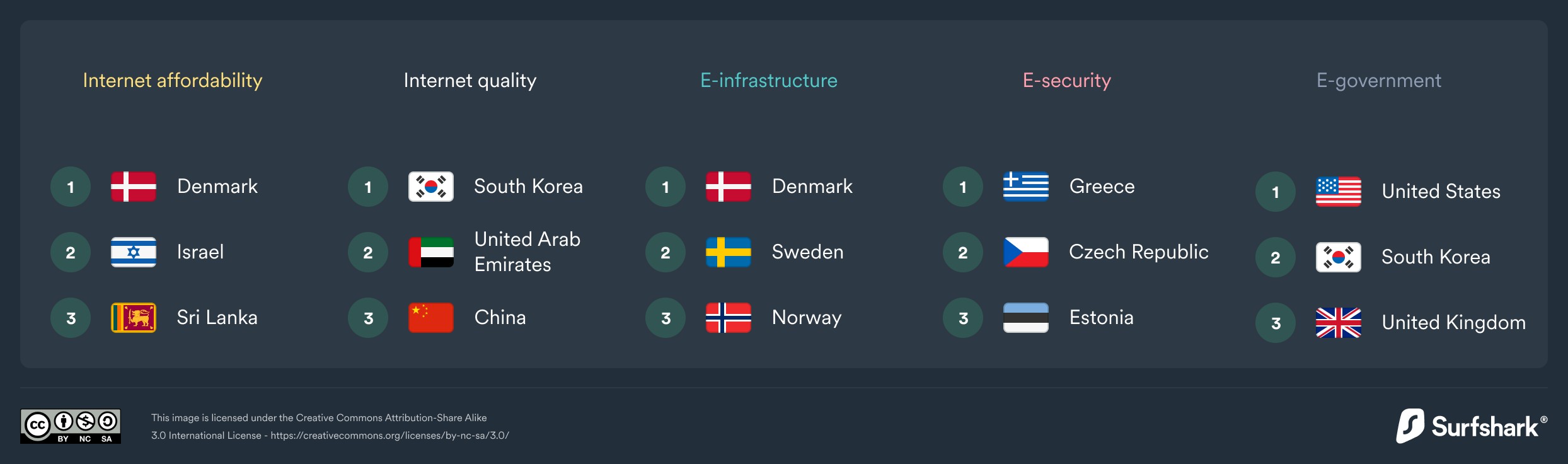Click the E-government column heading
Viewport: 1568px width, 464px height.
1379,81
